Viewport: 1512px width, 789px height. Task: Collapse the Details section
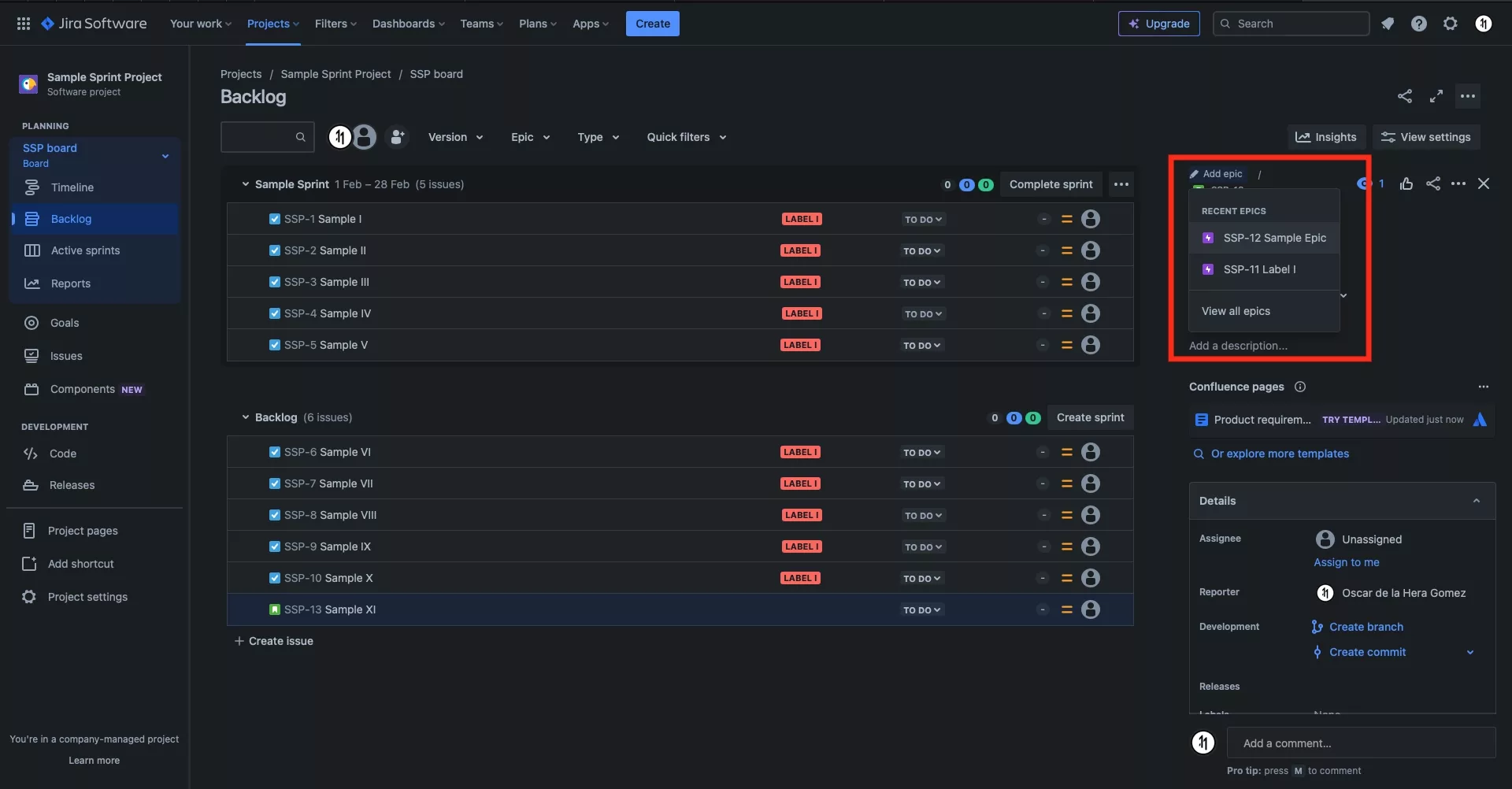point(1477,501)
